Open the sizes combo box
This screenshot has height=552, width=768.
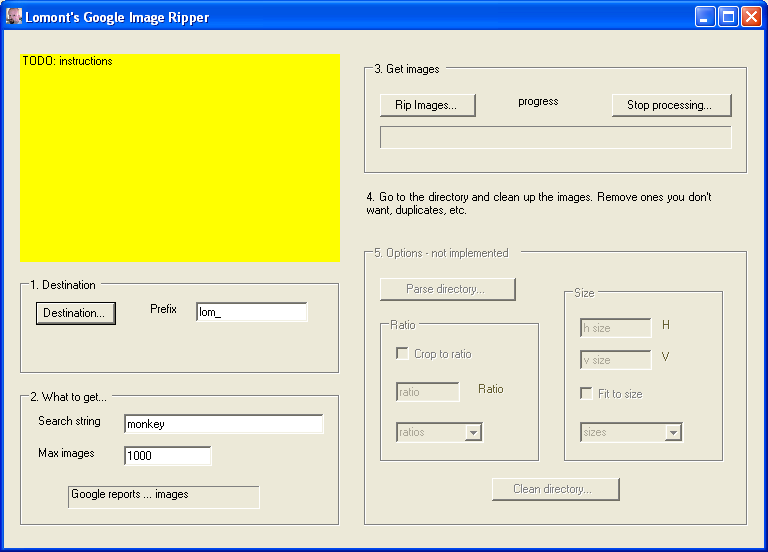pyautogui.click(x=673, y=433)
